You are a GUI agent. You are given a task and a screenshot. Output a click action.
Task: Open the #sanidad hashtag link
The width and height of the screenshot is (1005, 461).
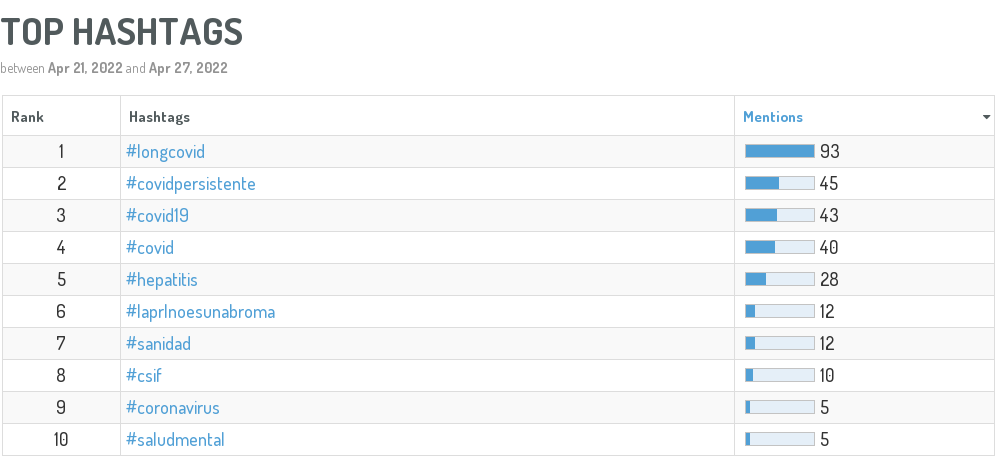coord(158,344)
